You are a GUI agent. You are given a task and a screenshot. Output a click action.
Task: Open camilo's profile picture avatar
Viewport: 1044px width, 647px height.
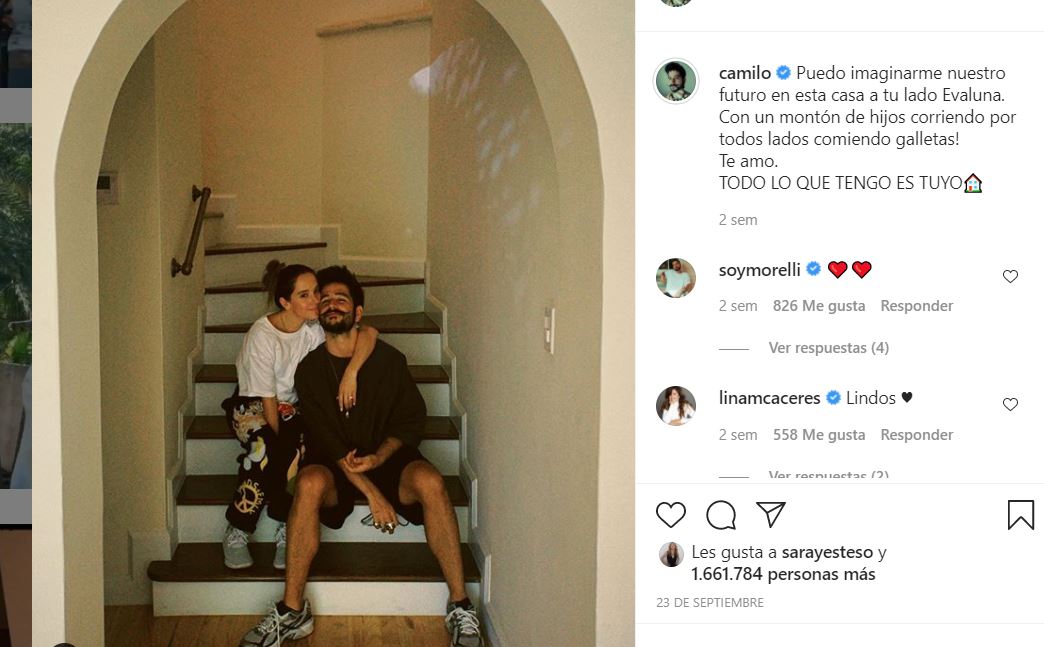pos(676,81)
